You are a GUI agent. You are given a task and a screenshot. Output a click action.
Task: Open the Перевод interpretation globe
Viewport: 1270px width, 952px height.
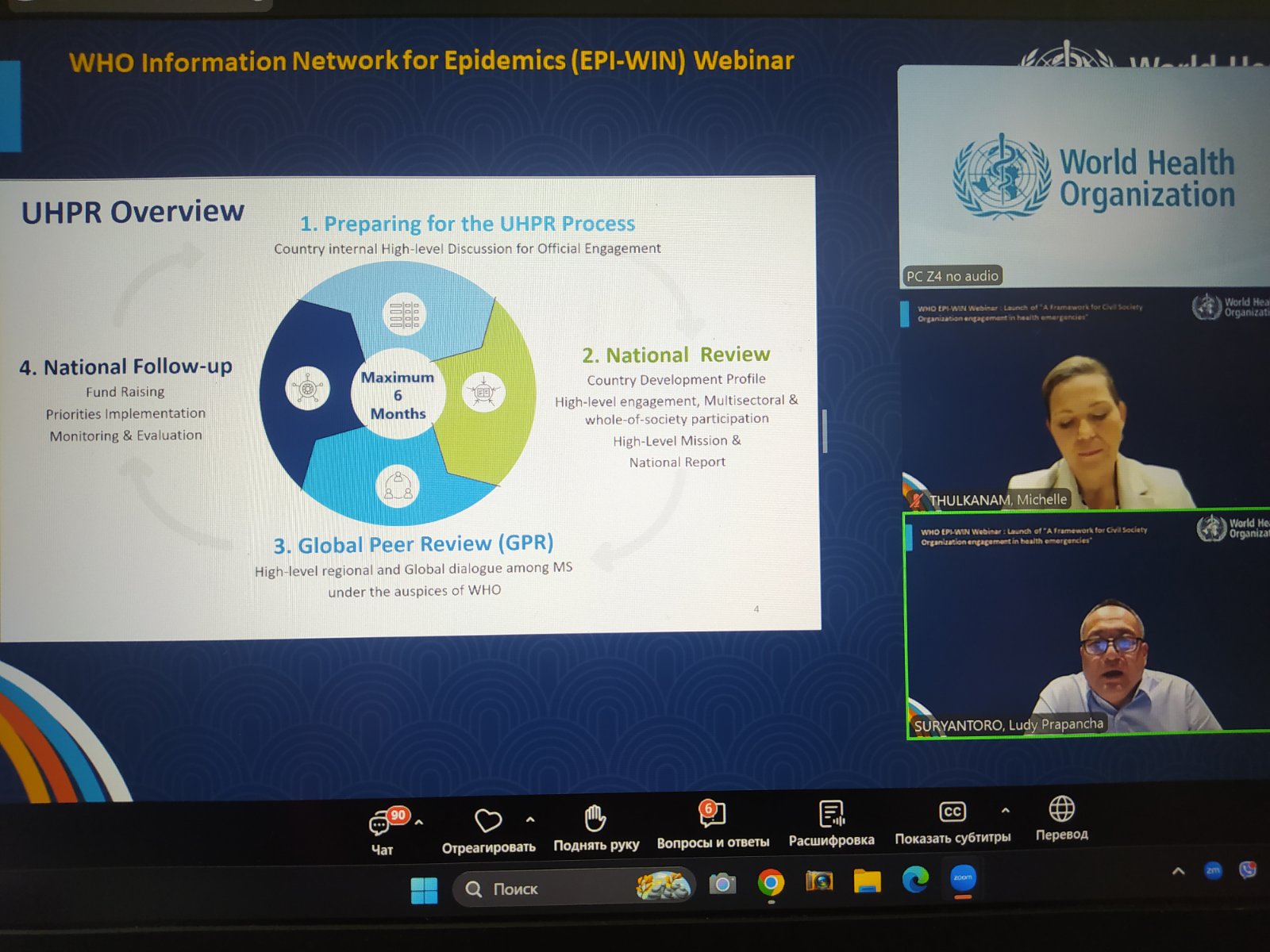click(x=1061, y=810)
